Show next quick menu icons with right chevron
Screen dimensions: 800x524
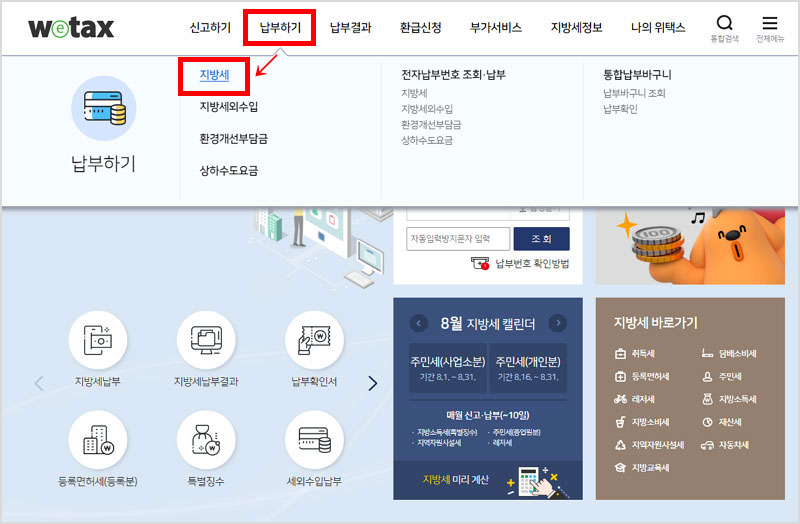[373, 383]
